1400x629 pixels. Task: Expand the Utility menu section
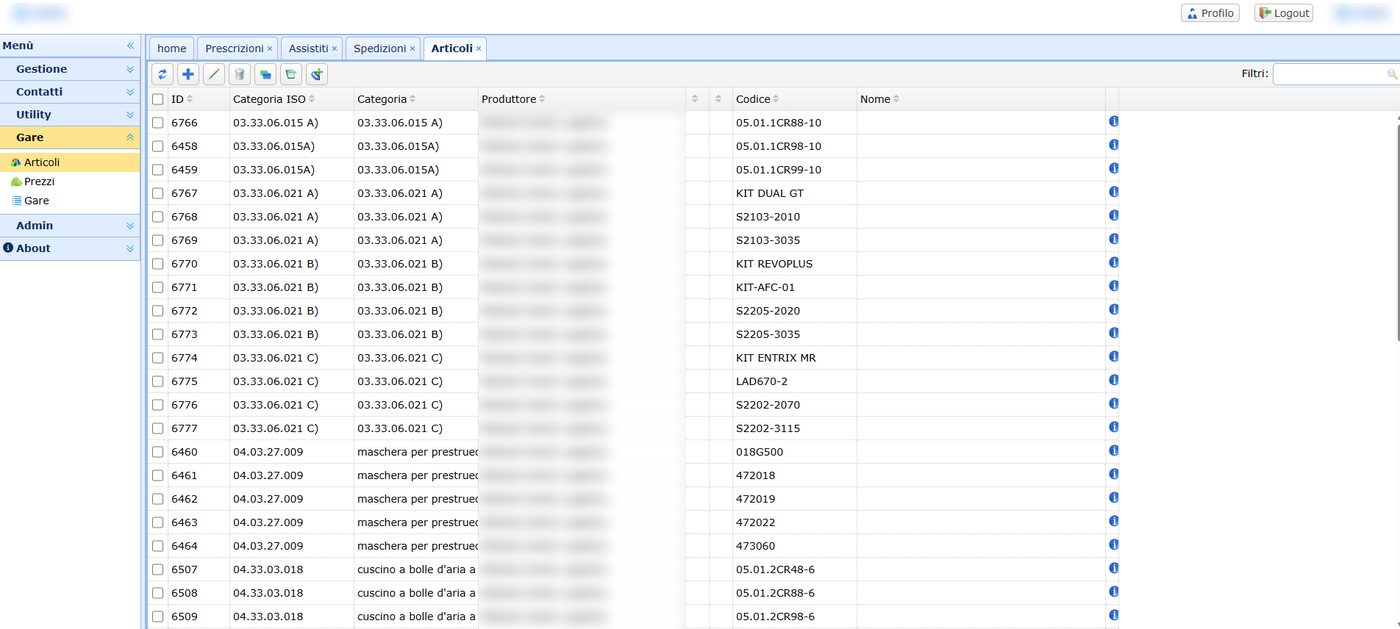pyautogui.click(x=70, y=114)
